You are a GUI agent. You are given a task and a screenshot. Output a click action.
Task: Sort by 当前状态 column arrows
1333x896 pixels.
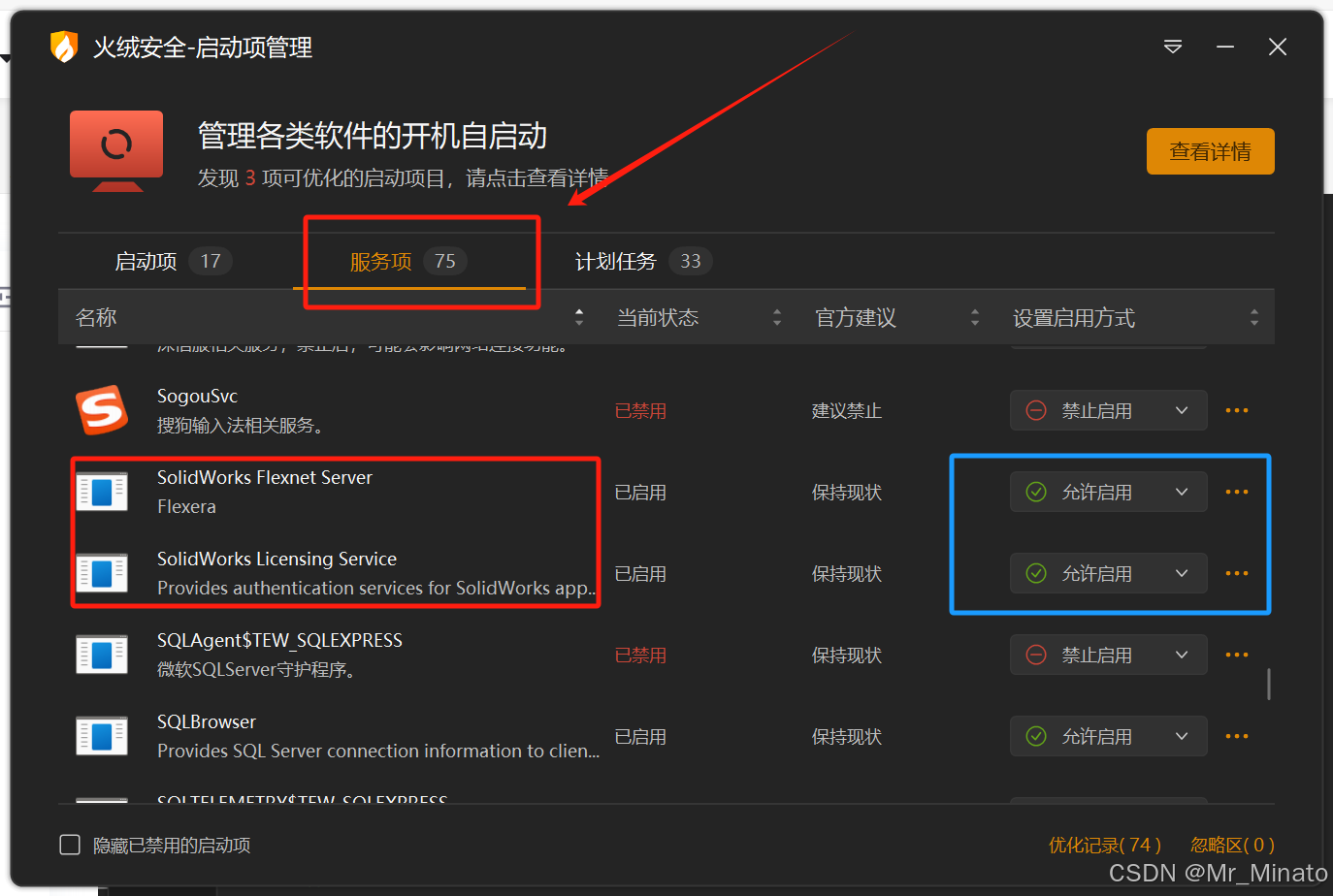pos(777,317)
